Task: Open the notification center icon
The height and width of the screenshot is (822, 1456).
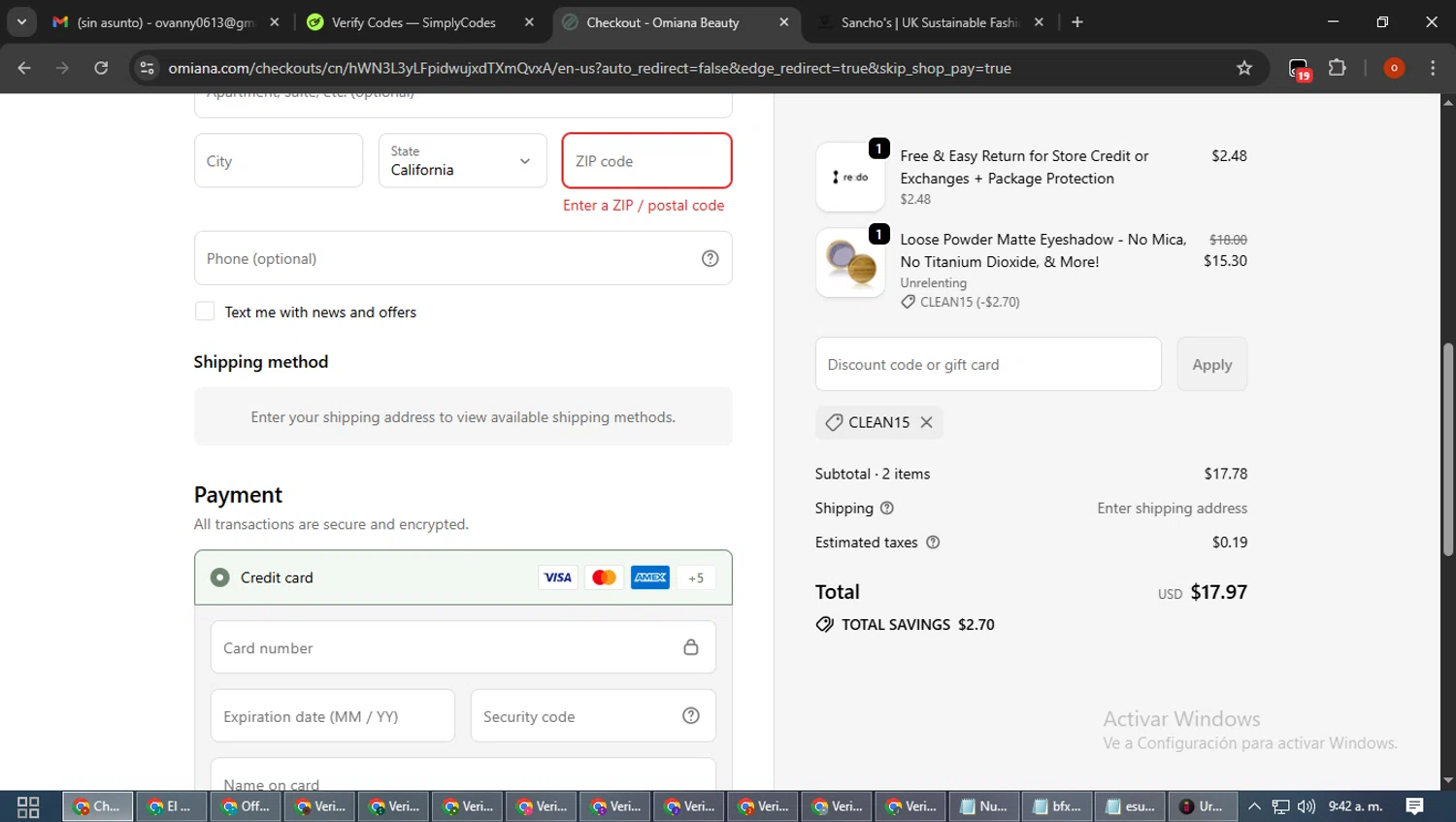Action: click(1415, 806)
